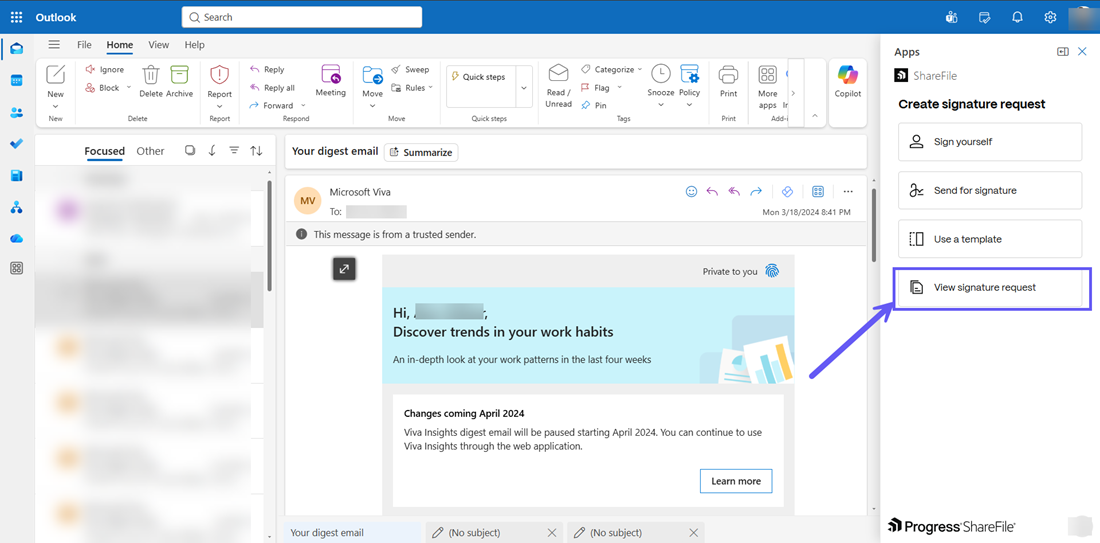1100x543 pixels.
Task: Toggle the Apps pane dock icon
Action: (x=1063, y=52)
